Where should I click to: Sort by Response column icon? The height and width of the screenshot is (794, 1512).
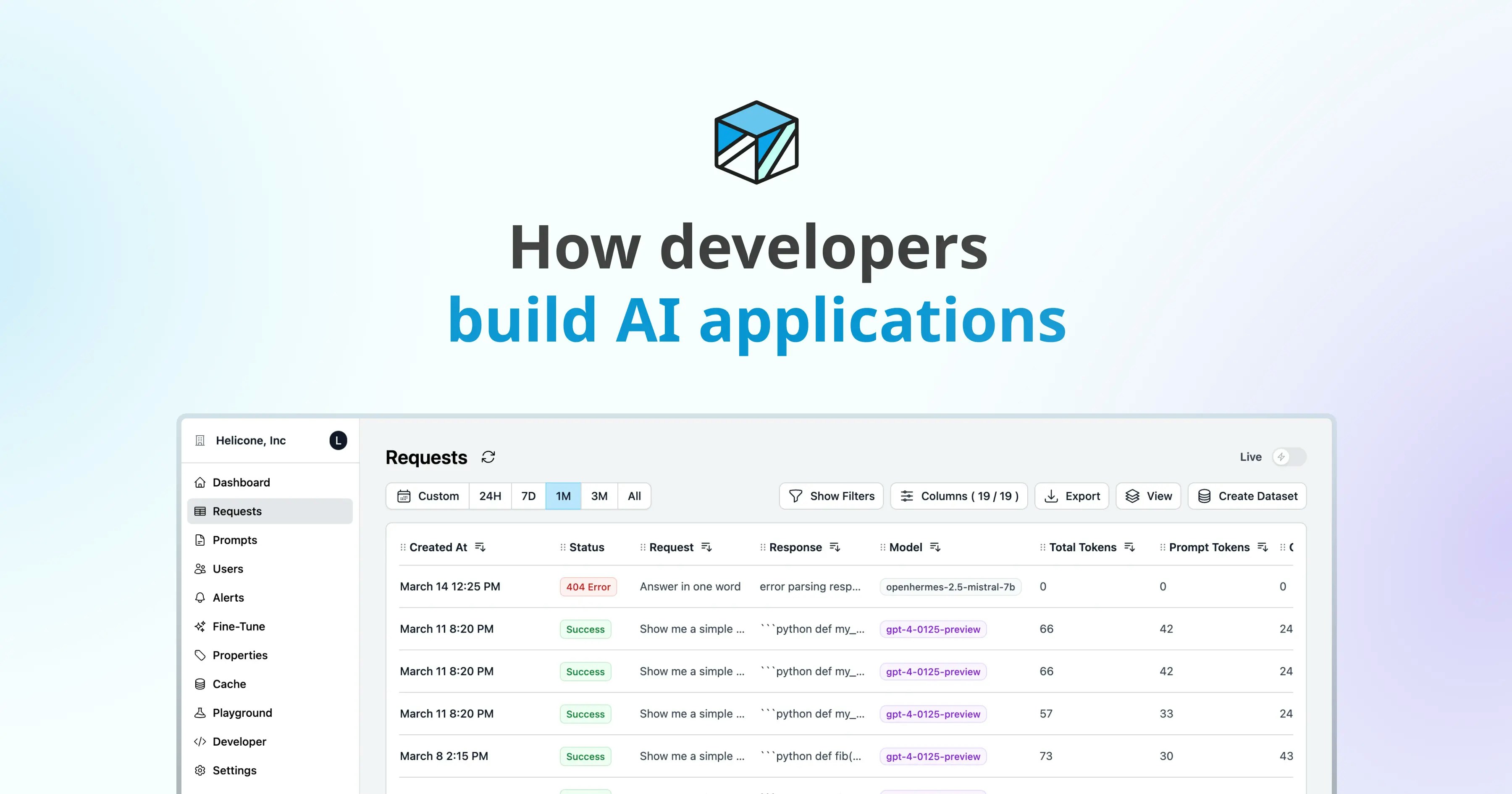click(835, 547)
